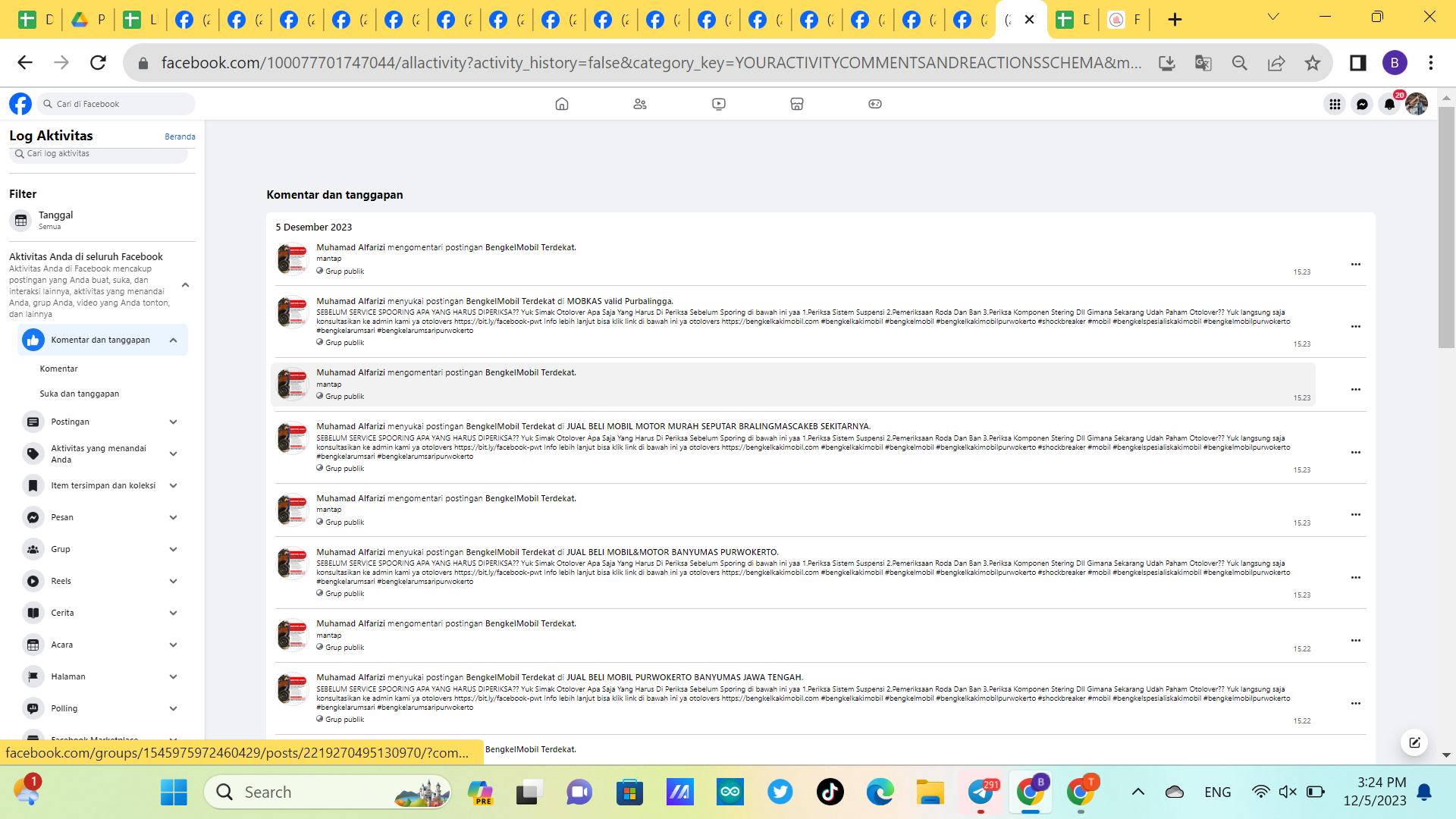
Task: Open the Windows notification bell in the tray
Action: pyautogui.click(x=1425, y=792)
